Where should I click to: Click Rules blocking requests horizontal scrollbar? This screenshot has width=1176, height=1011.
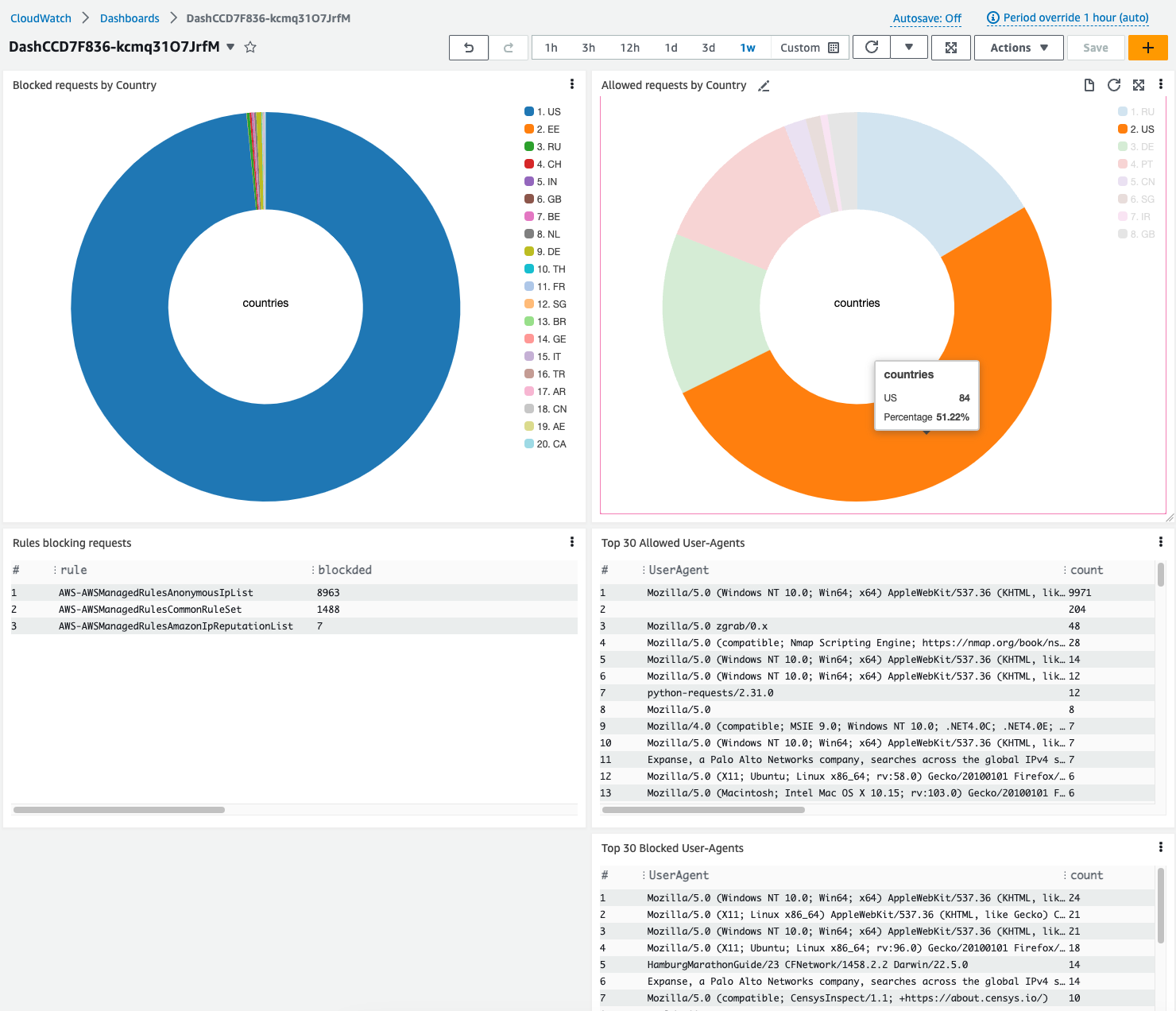(x=119, y=810)
